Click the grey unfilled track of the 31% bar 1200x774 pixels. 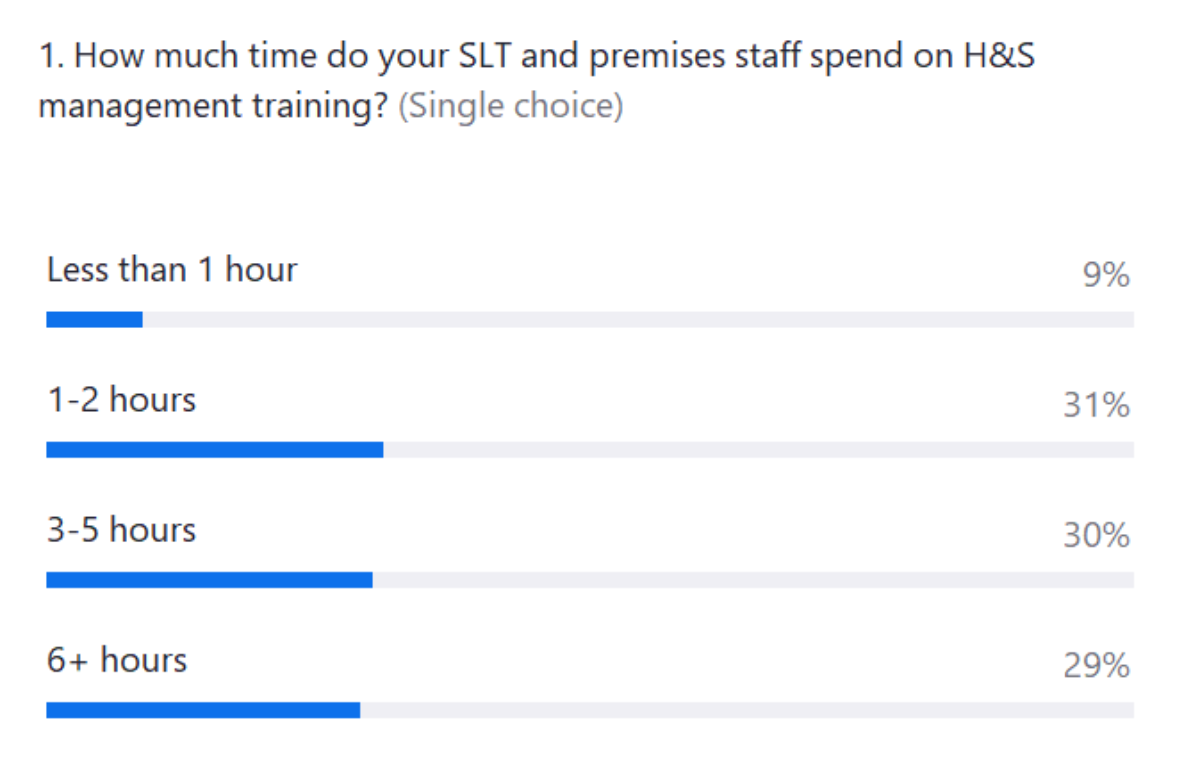(758, 450)
